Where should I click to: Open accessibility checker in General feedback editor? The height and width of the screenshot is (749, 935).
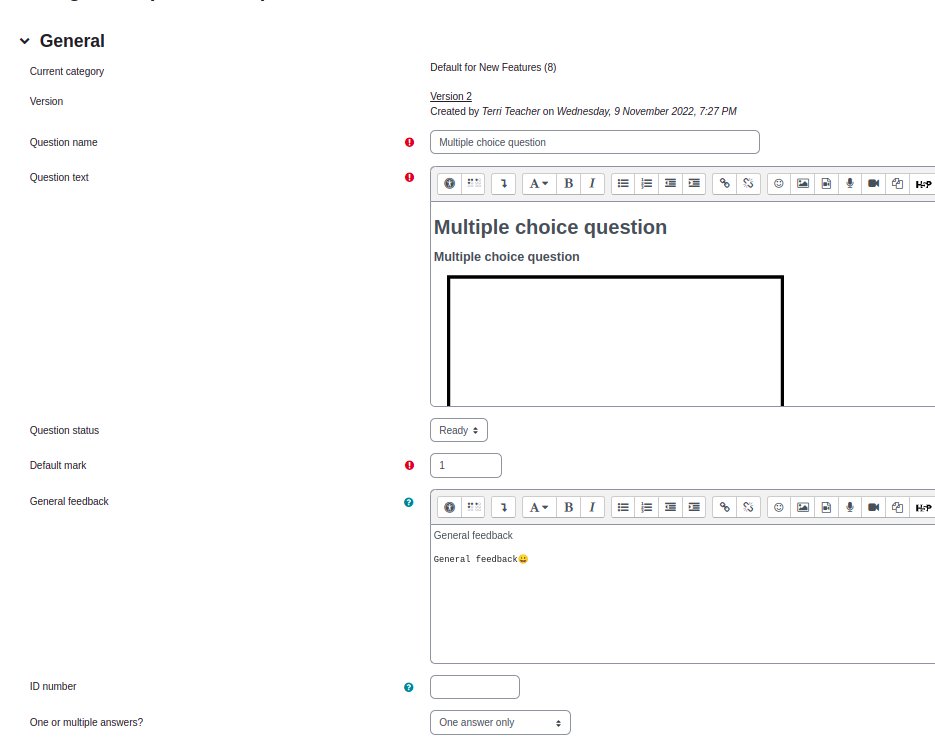(450, 507)
